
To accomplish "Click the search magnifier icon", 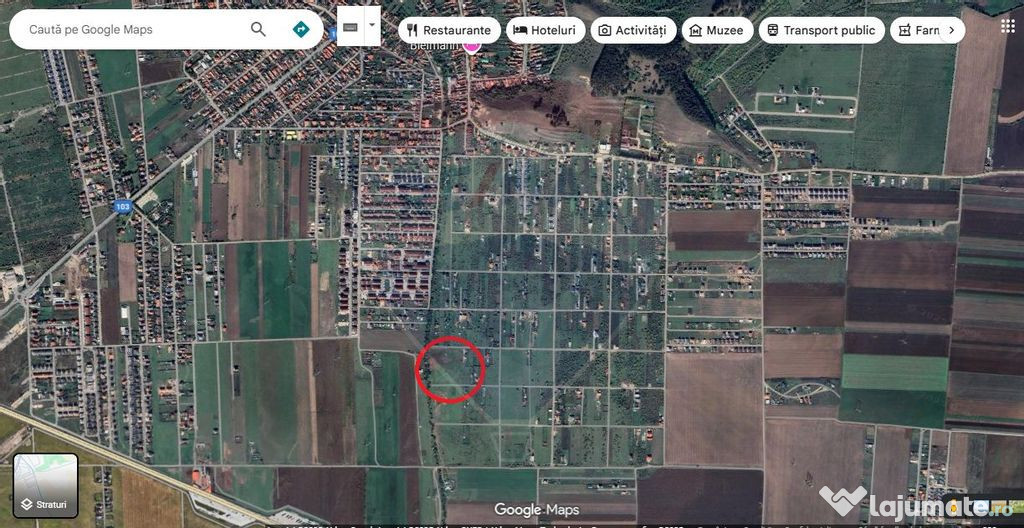I will (x=259, y=29).
